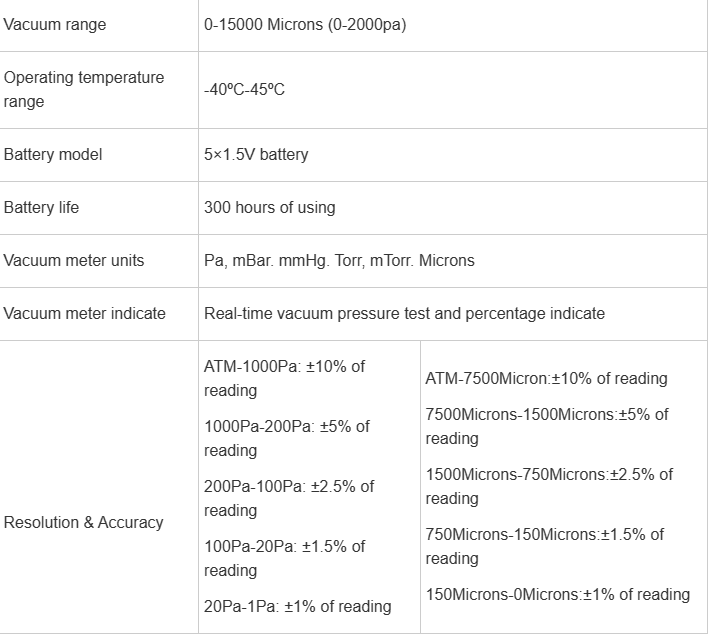Click the 200Pa-100Pa ±2.5% entry
This screenshot has width=709, height=634.
click(x=288, y=498)
